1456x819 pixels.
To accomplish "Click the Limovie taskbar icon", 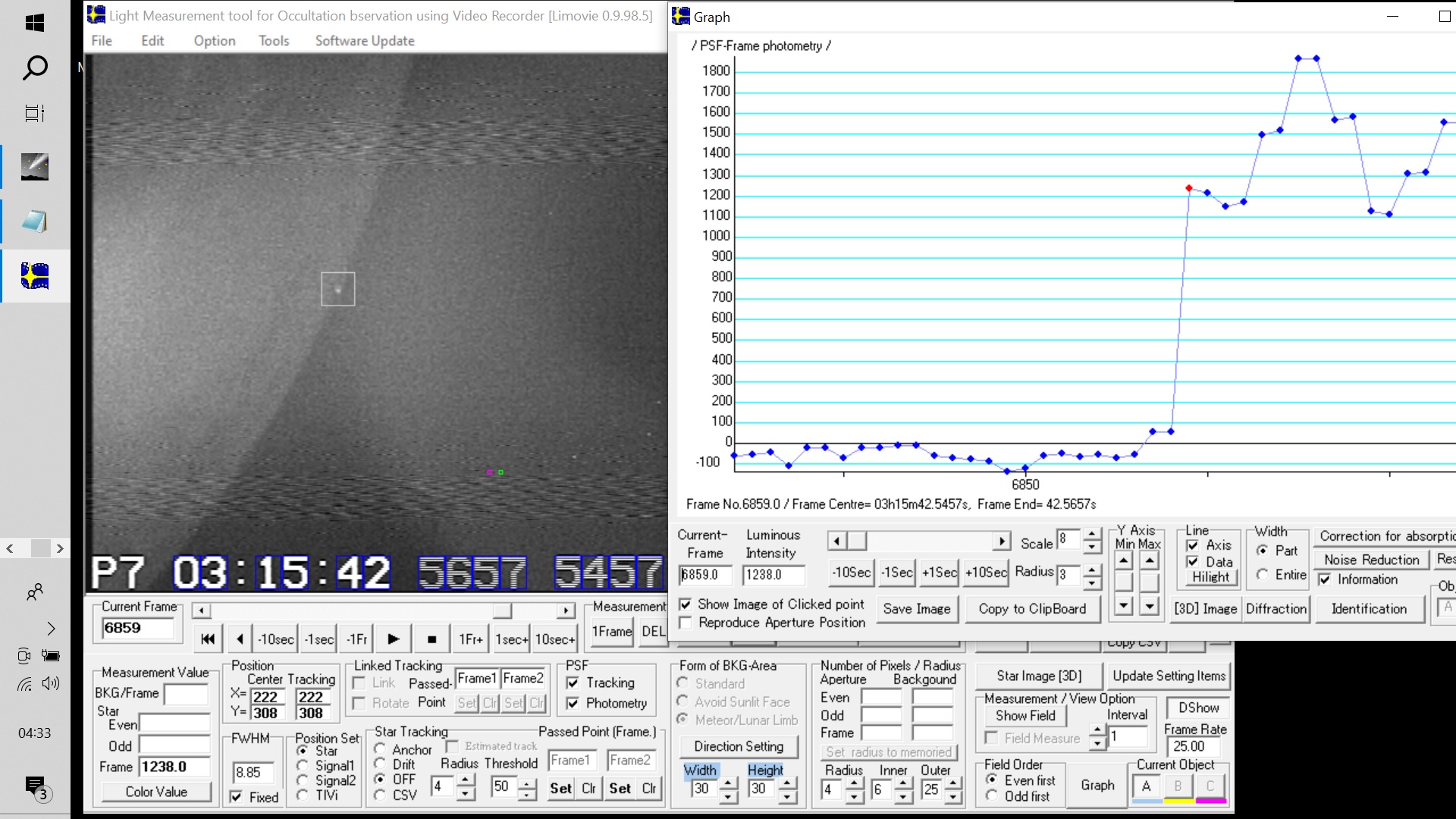I will coord(35,276).
